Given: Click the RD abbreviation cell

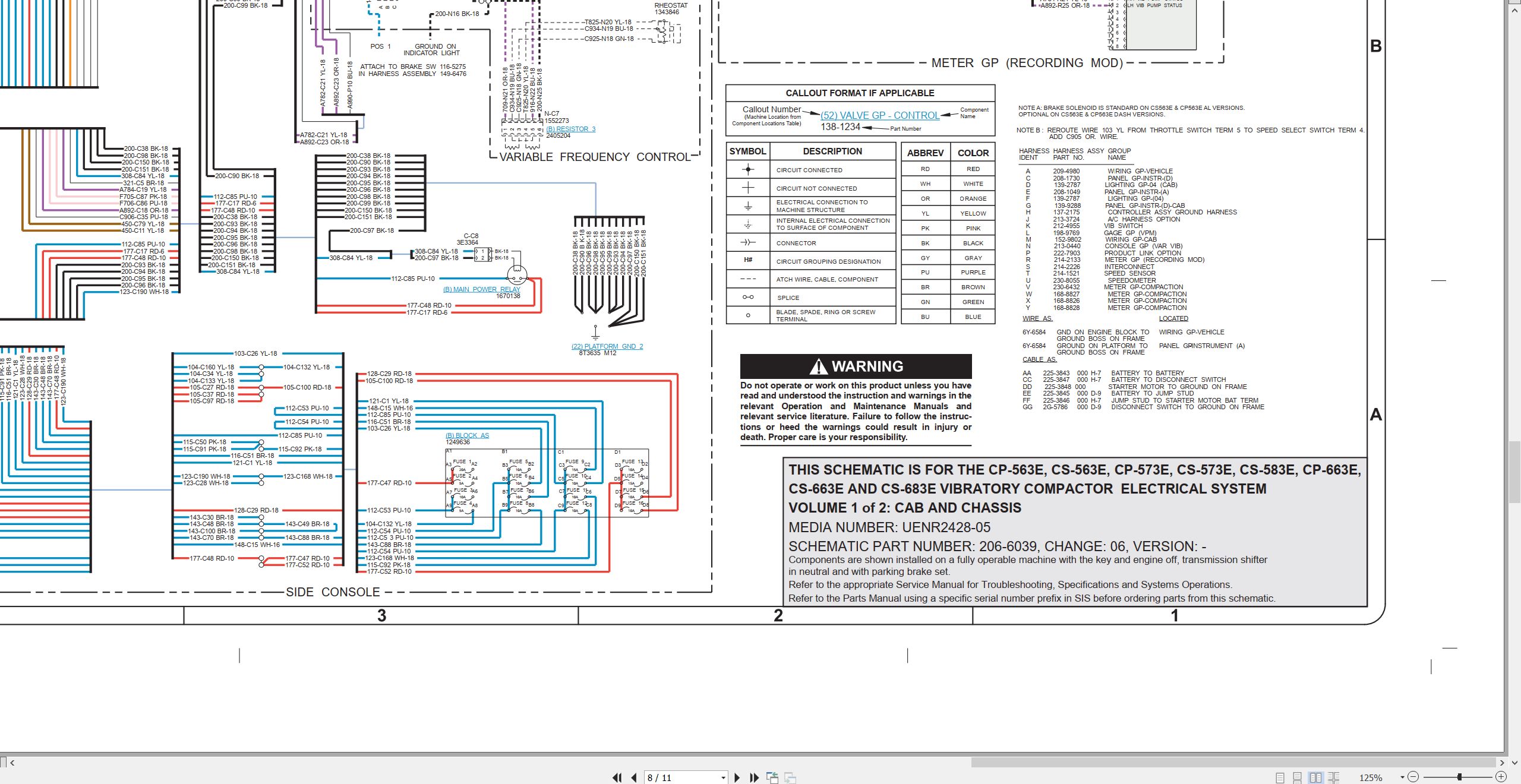Looking at the screenshot, I should 925,169.
